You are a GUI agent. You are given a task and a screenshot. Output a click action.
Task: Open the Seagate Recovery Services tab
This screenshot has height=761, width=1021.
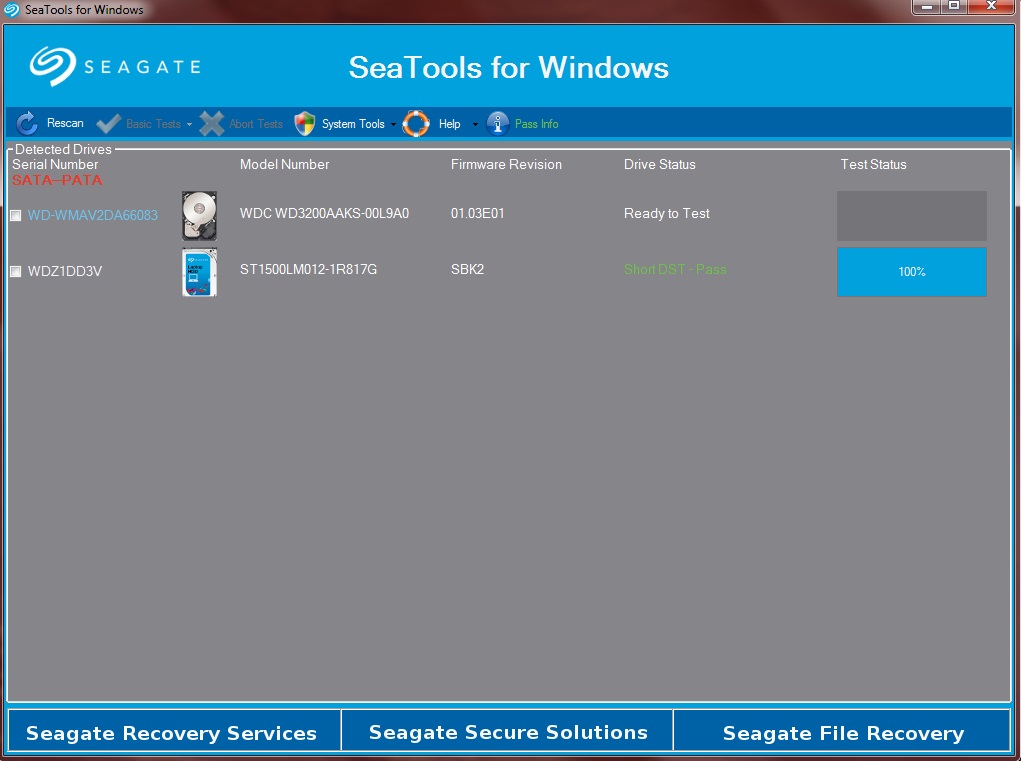tap(171, 733)
